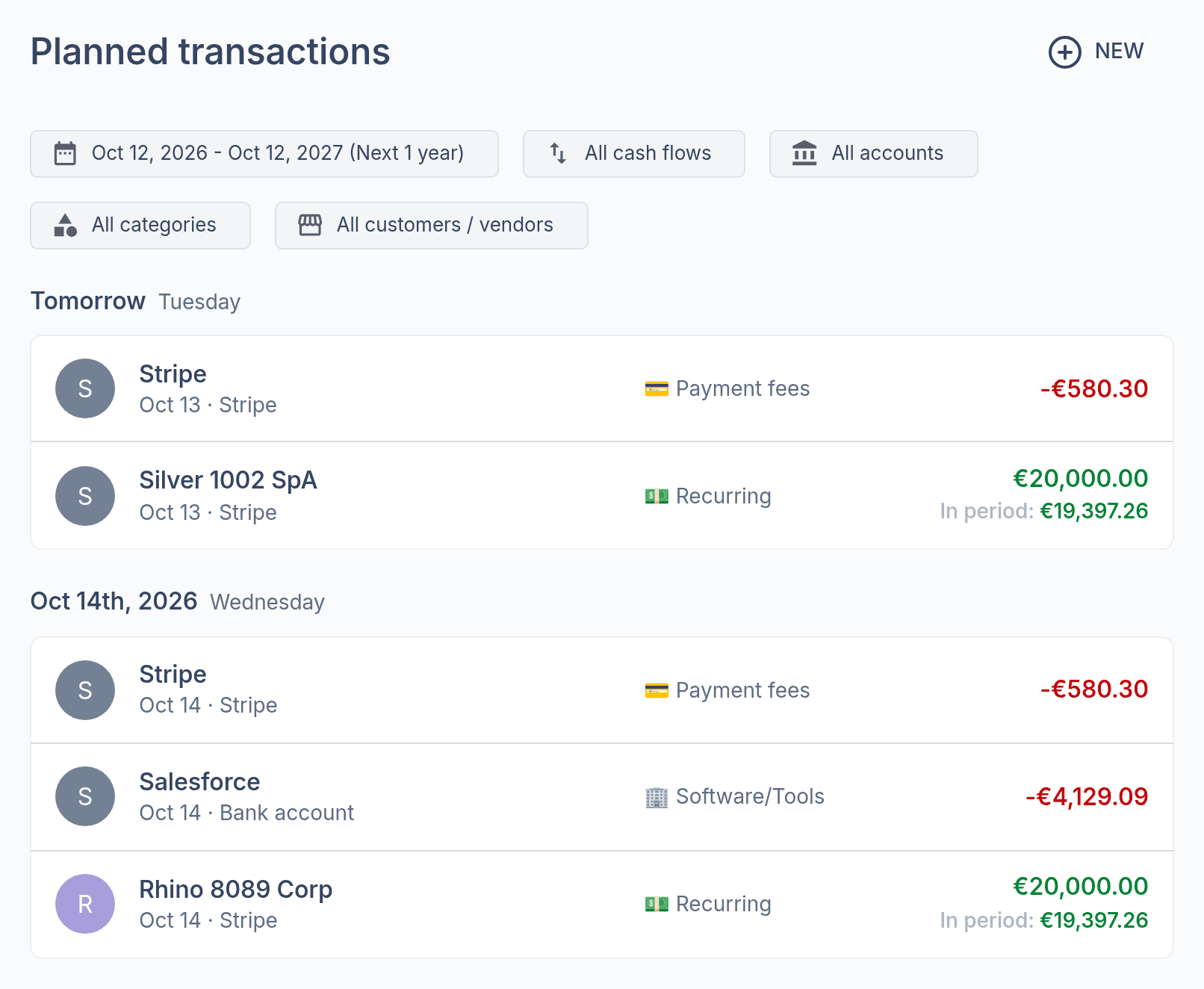
Task: Select the Stripe title dated Oct 14
Action: (173, 675)
